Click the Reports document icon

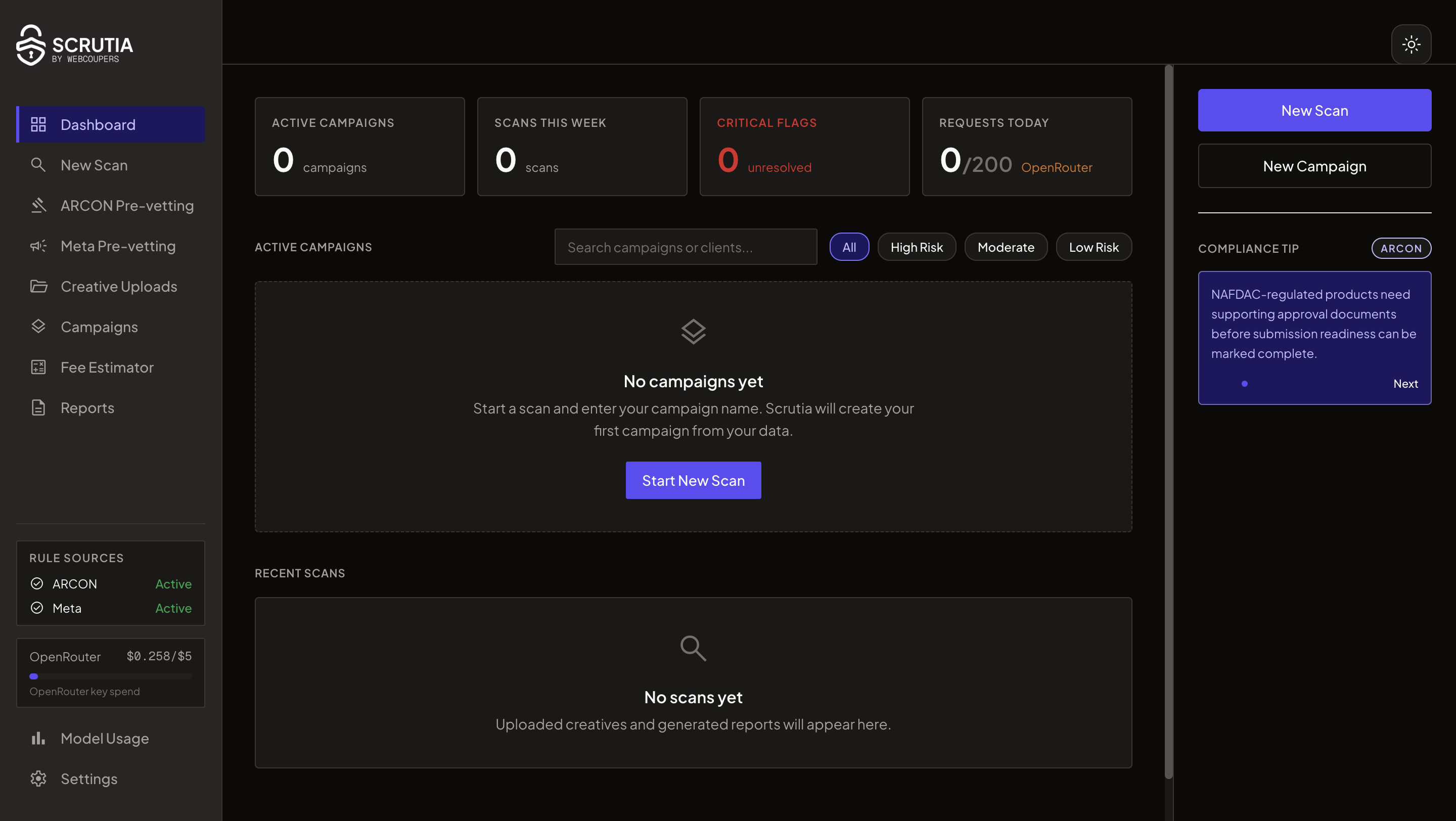(38, 408)
